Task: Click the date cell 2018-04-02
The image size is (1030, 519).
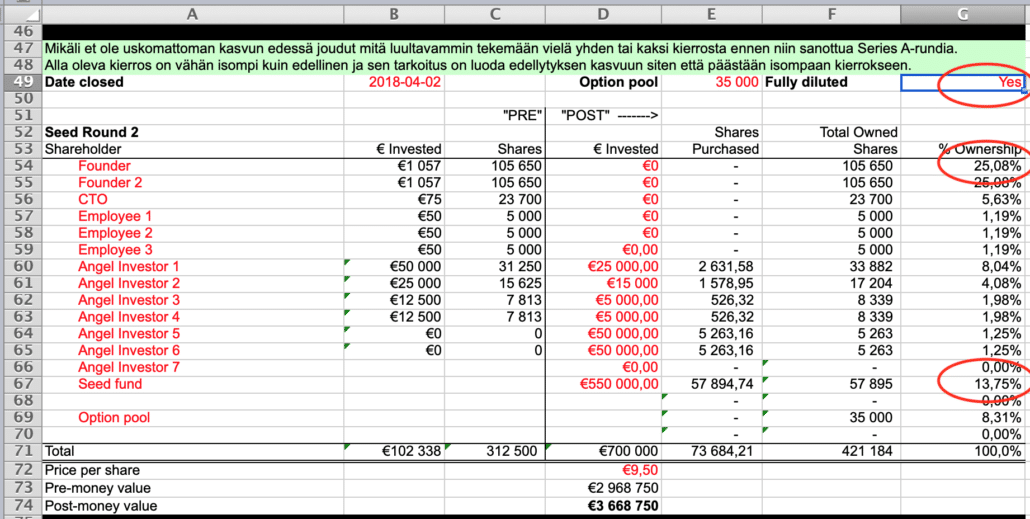Action: click(x=394, y=82)
